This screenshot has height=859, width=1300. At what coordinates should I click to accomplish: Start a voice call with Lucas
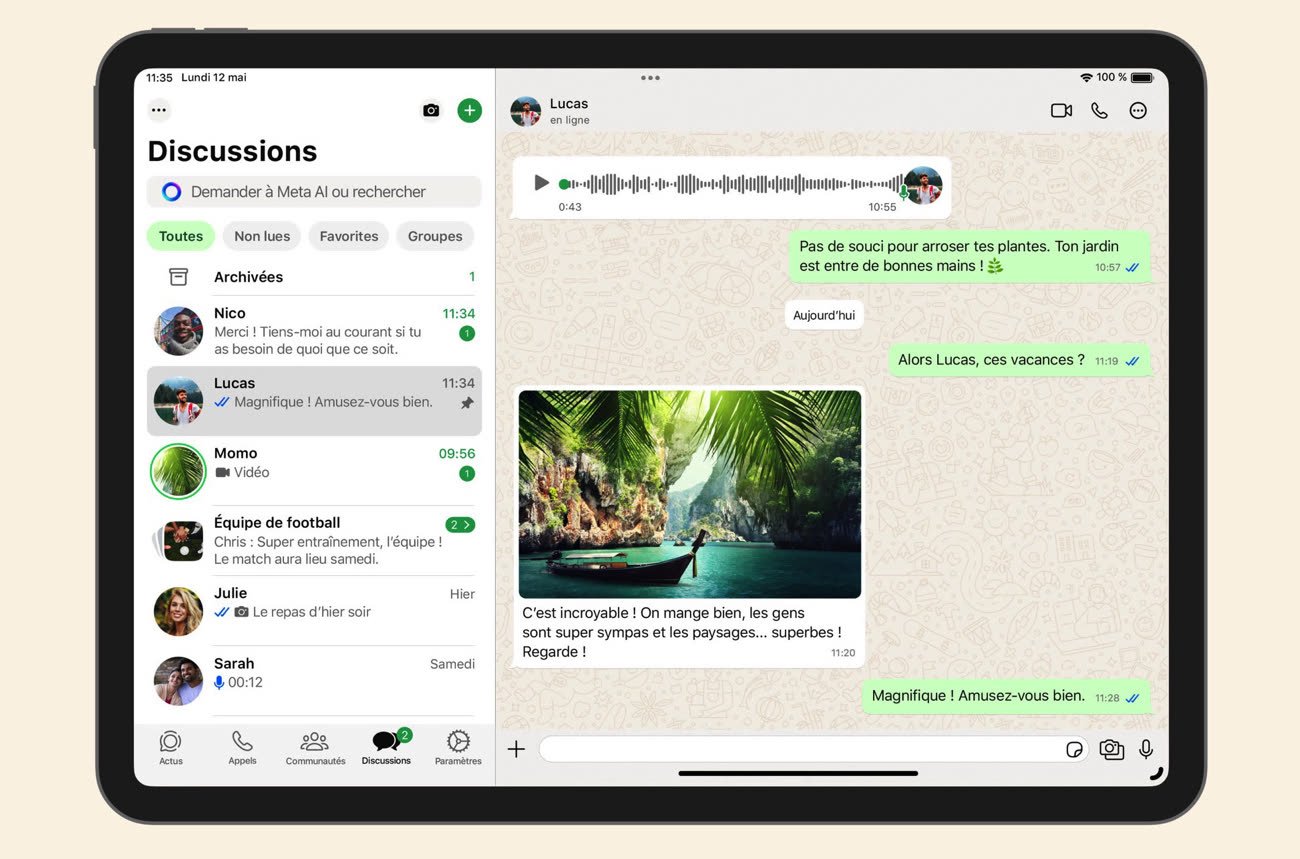[1099, 111]
